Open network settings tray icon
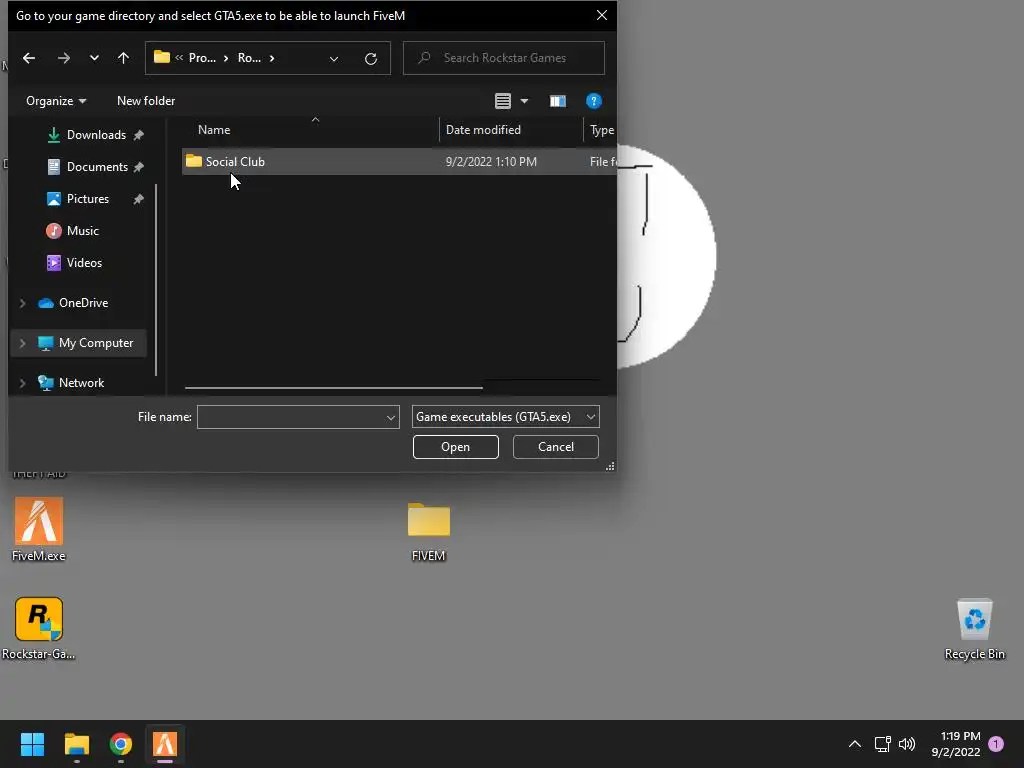Screen dimensions: 1024x768 click(x=882, y=744)
